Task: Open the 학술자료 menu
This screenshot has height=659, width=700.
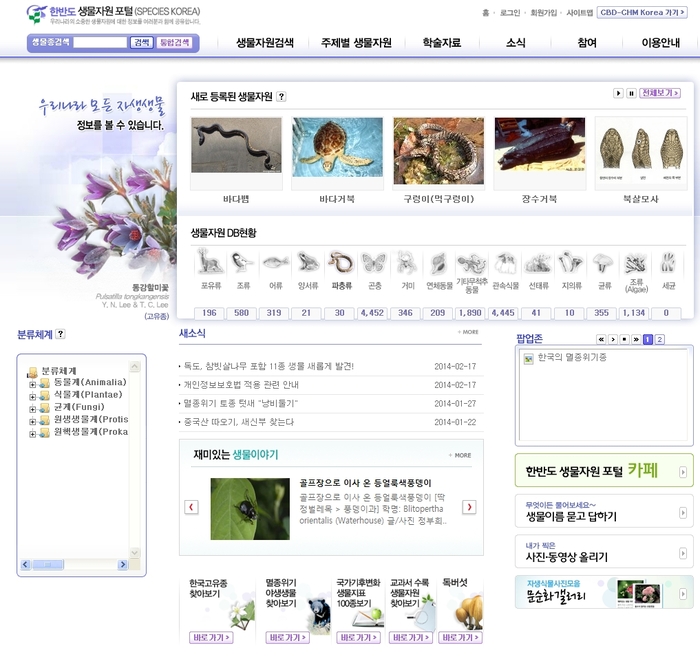Action: pyautogui.click(x=442, y=43)
